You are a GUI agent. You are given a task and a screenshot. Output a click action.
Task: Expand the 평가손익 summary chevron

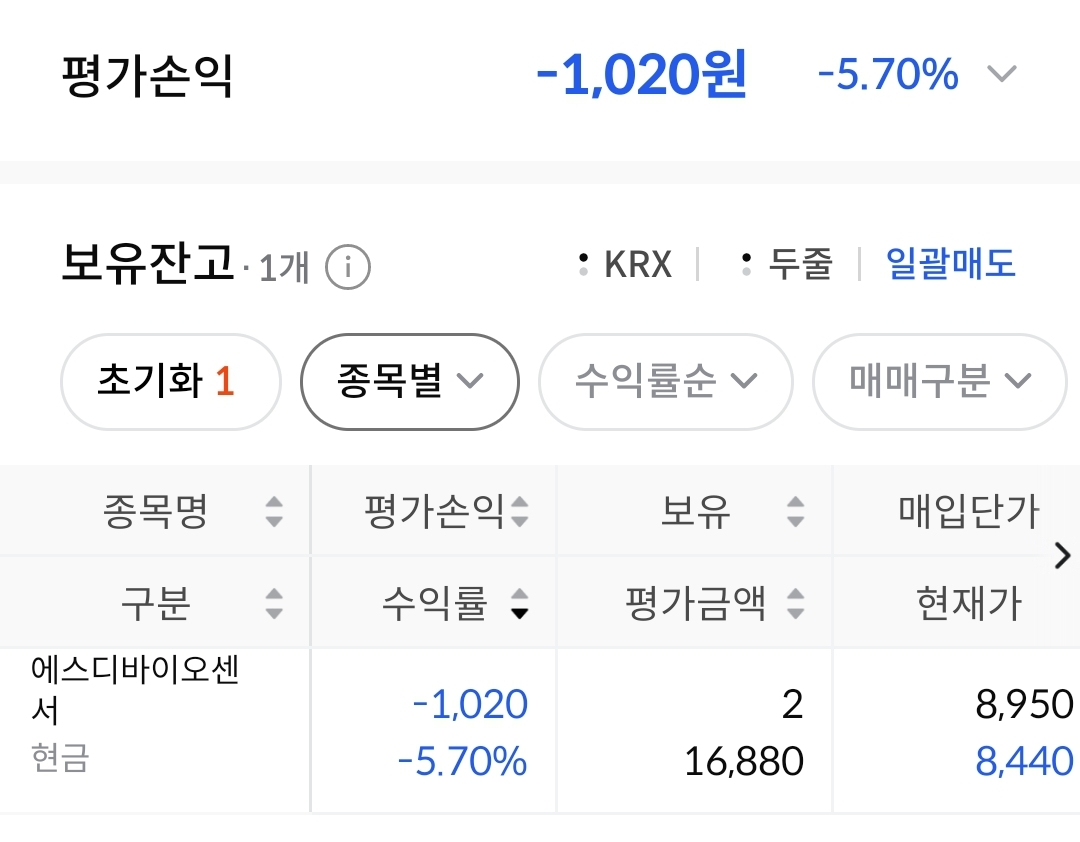[x=1001, y=75]
